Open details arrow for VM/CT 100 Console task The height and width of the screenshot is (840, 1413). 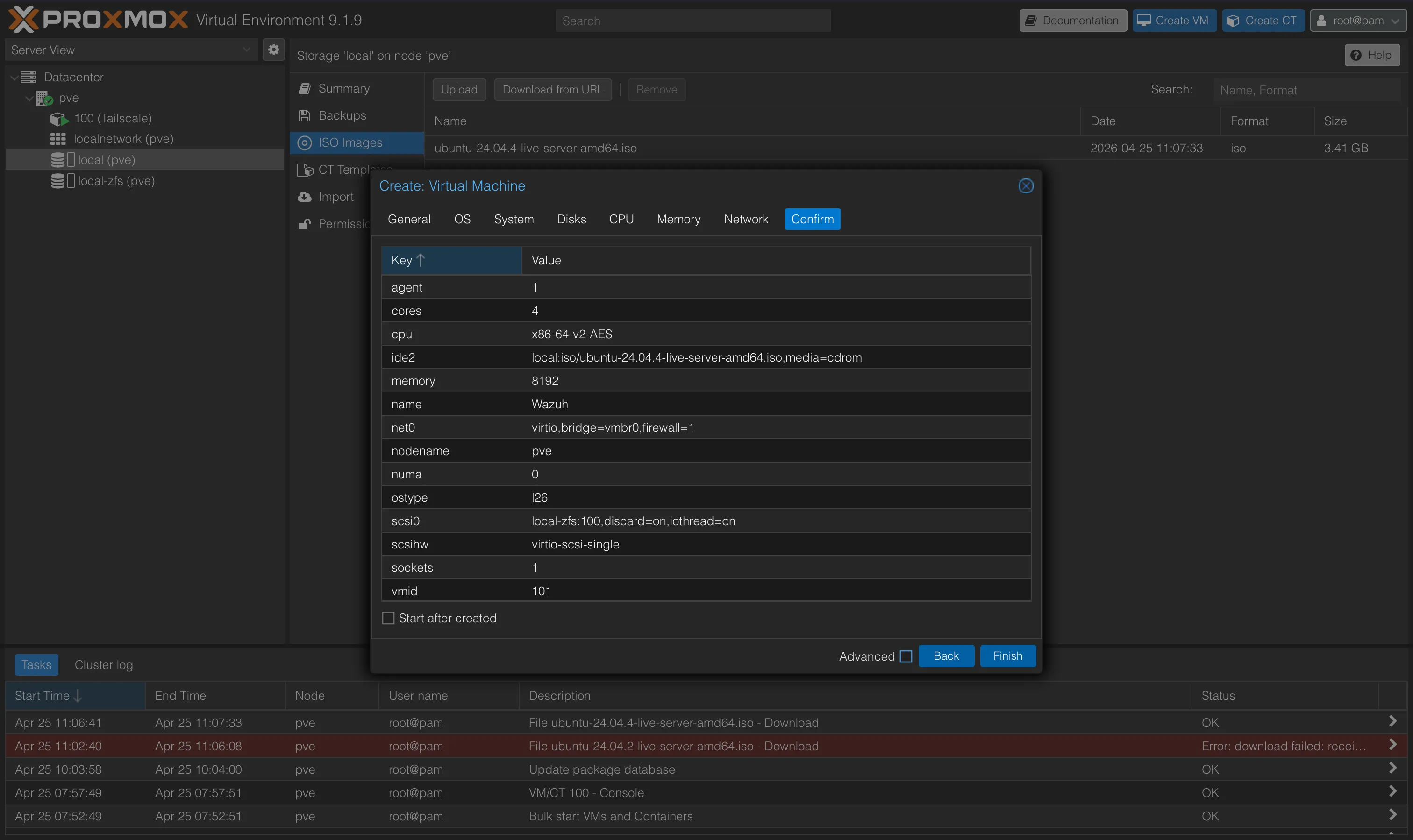point(1392,791)
